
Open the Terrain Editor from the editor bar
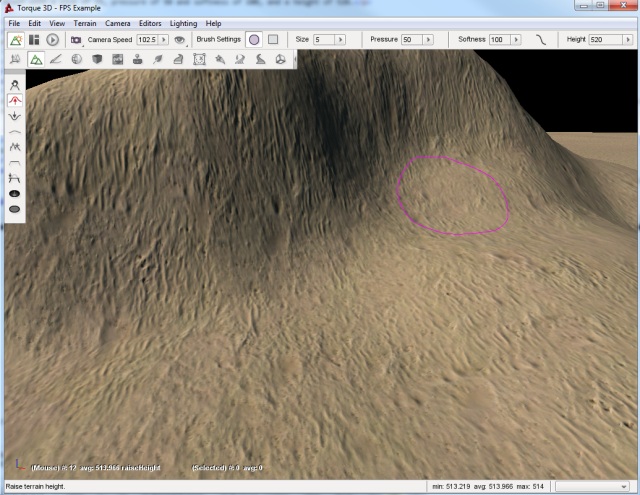pyautogui.click(x=36, y=59)
